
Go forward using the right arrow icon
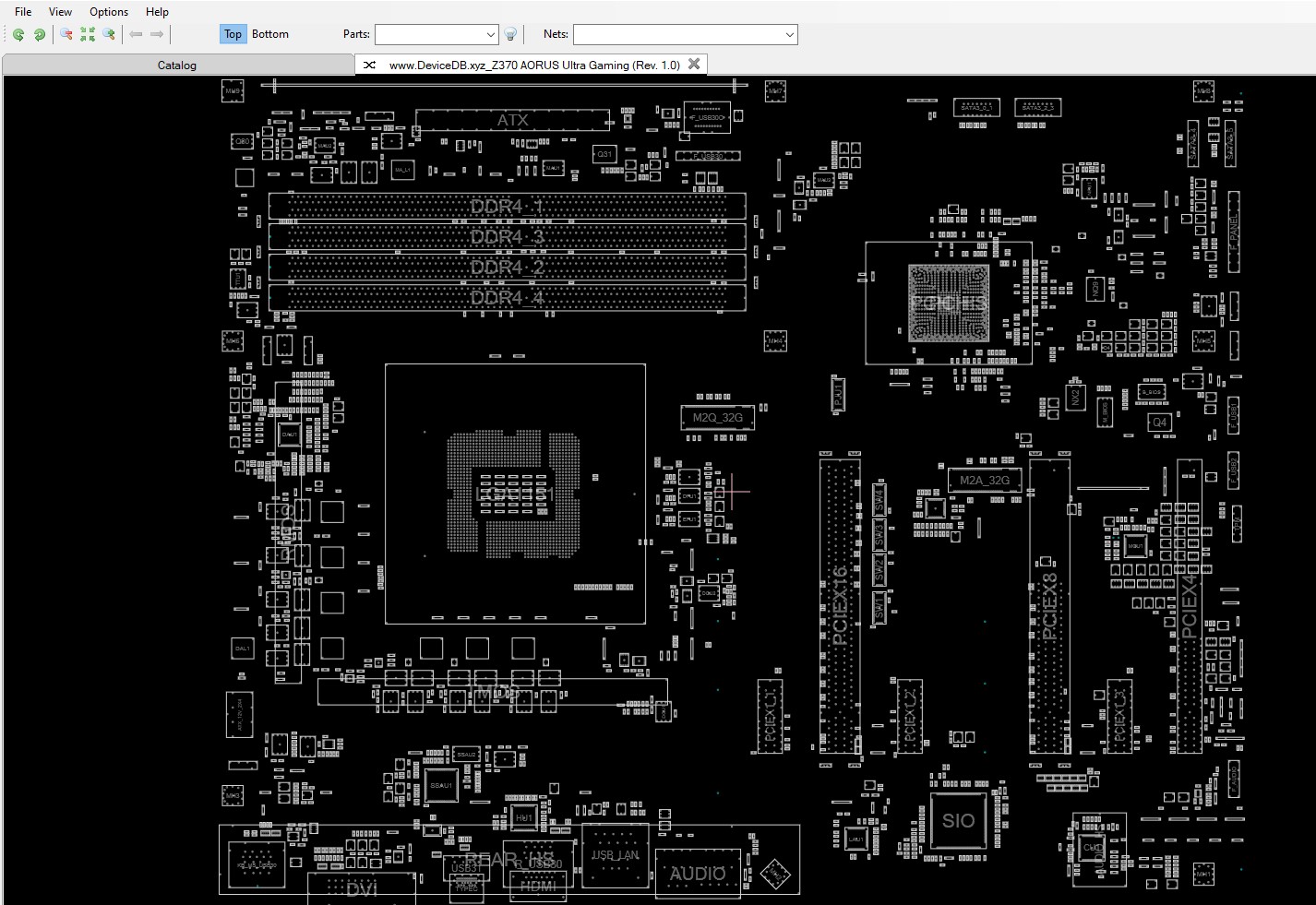click(157, 34)
